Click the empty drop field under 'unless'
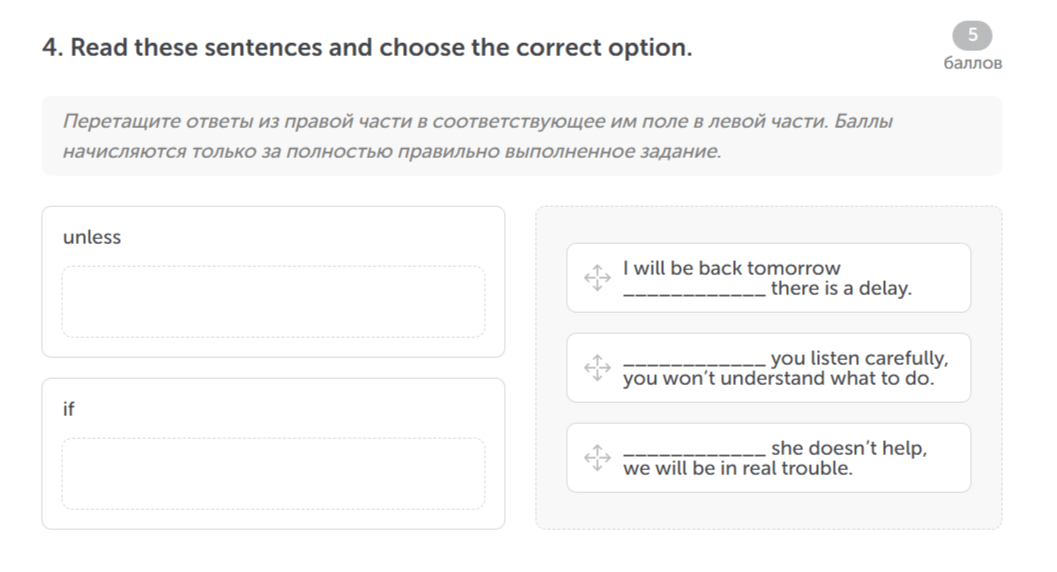The width and height of the screenshot is (1057, 572). click(x=273, y=302)
